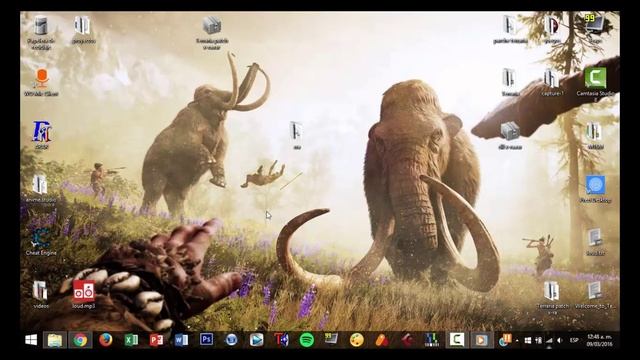
Task: Open the Camtasia recorder taskbar icon
Action: point(457,340)
